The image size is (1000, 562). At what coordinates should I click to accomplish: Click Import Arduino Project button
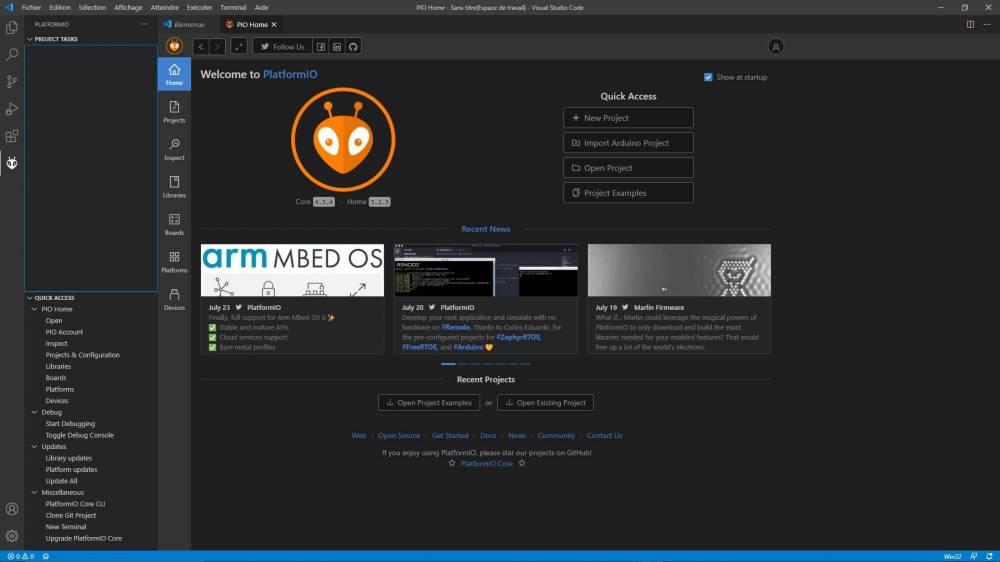point(628,143)
